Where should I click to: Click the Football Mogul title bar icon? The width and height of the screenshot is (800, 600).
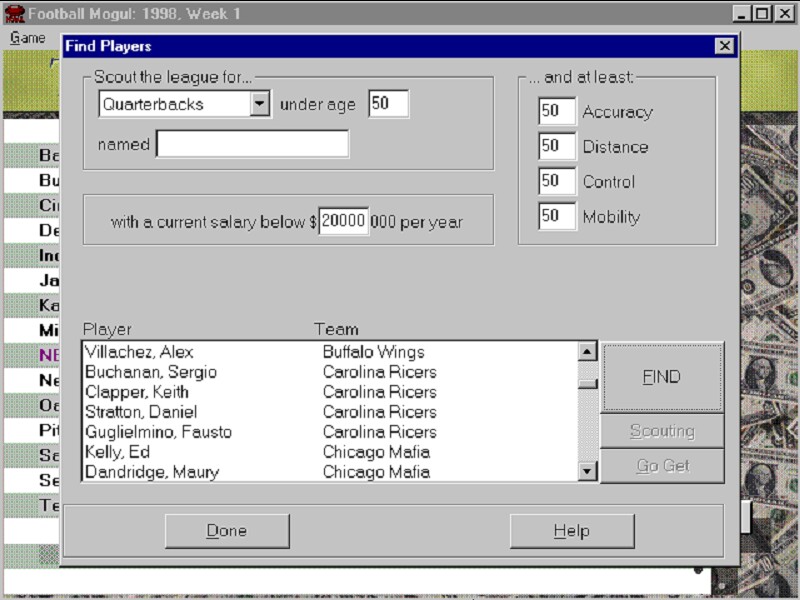(14, 14)
